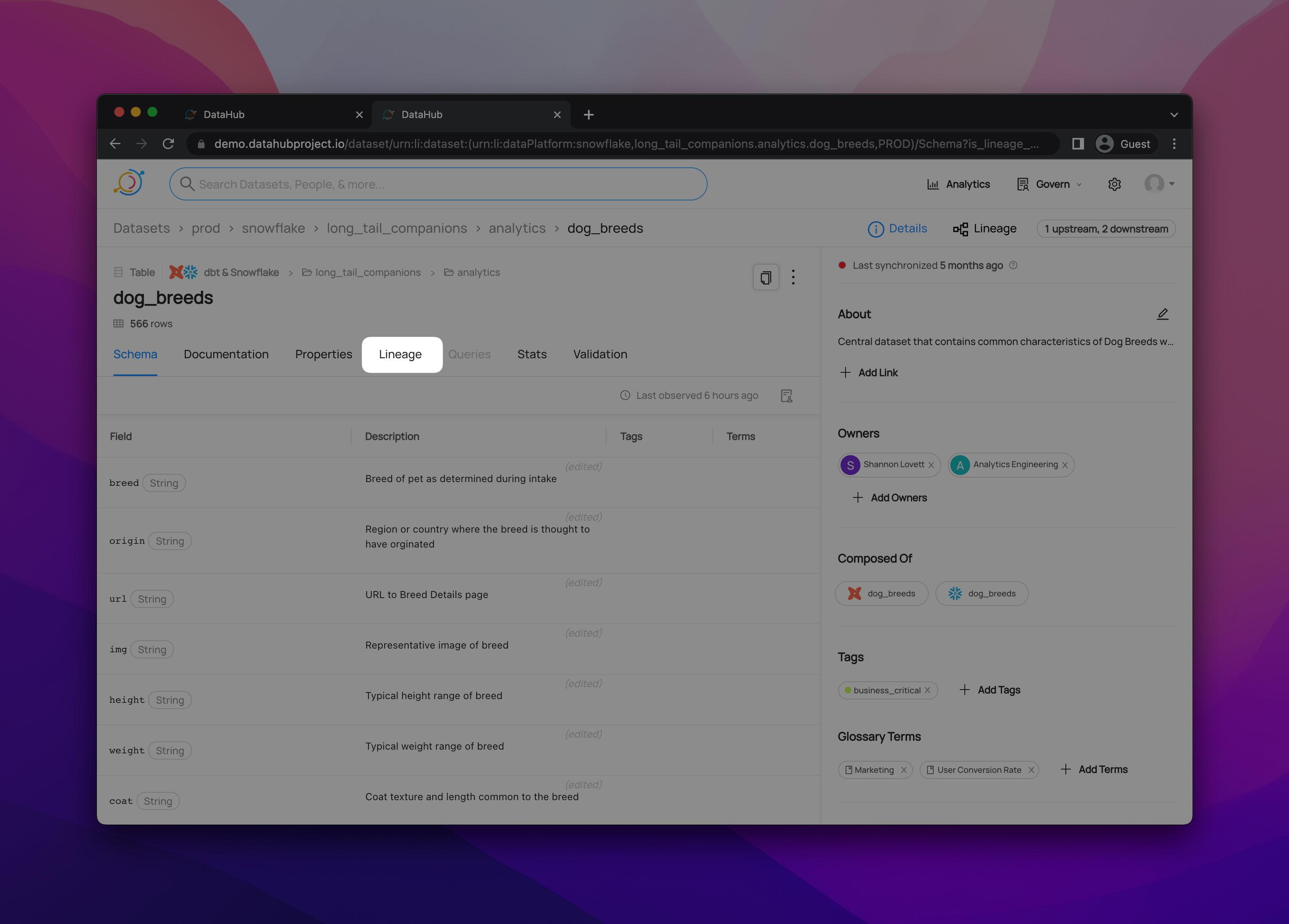
Task: Click the edit About pencil icon
Action: tap(1162, 314)
